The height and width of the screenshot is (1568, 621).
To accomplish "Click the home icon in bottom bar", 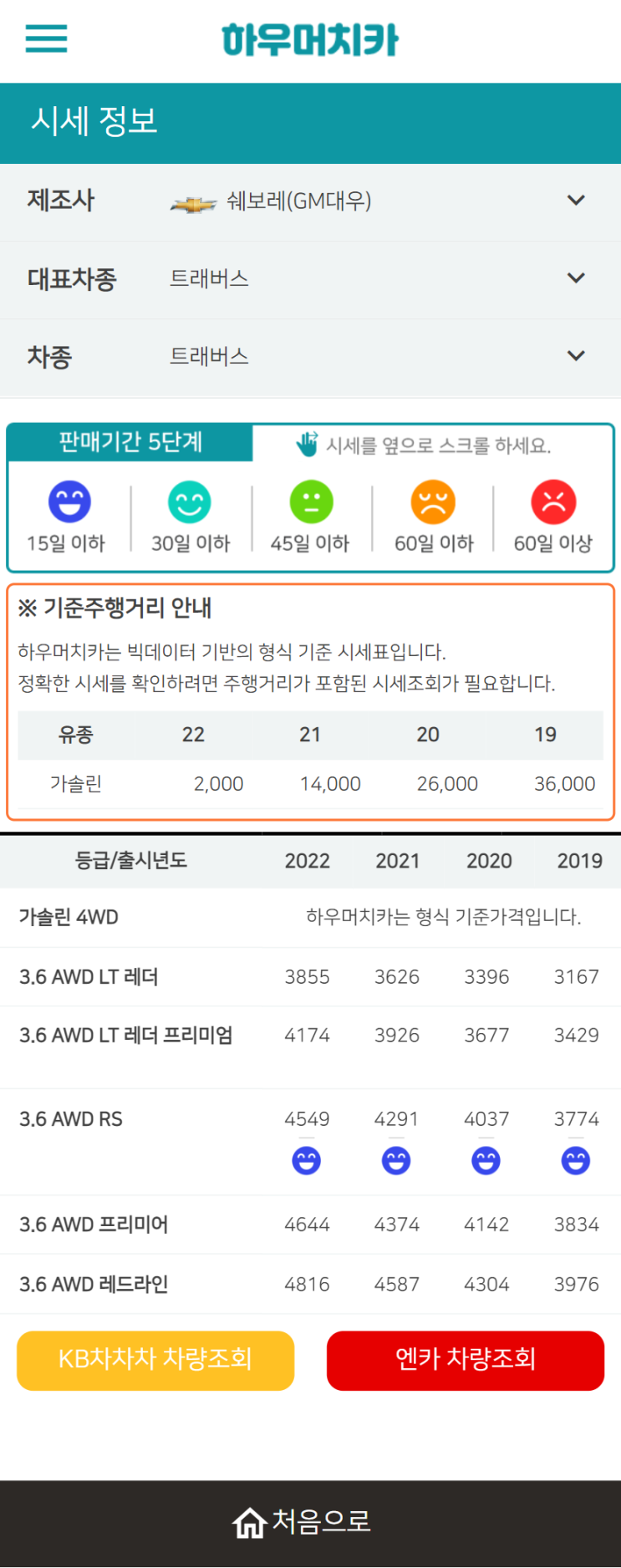I will click(x=249, y=1523).
